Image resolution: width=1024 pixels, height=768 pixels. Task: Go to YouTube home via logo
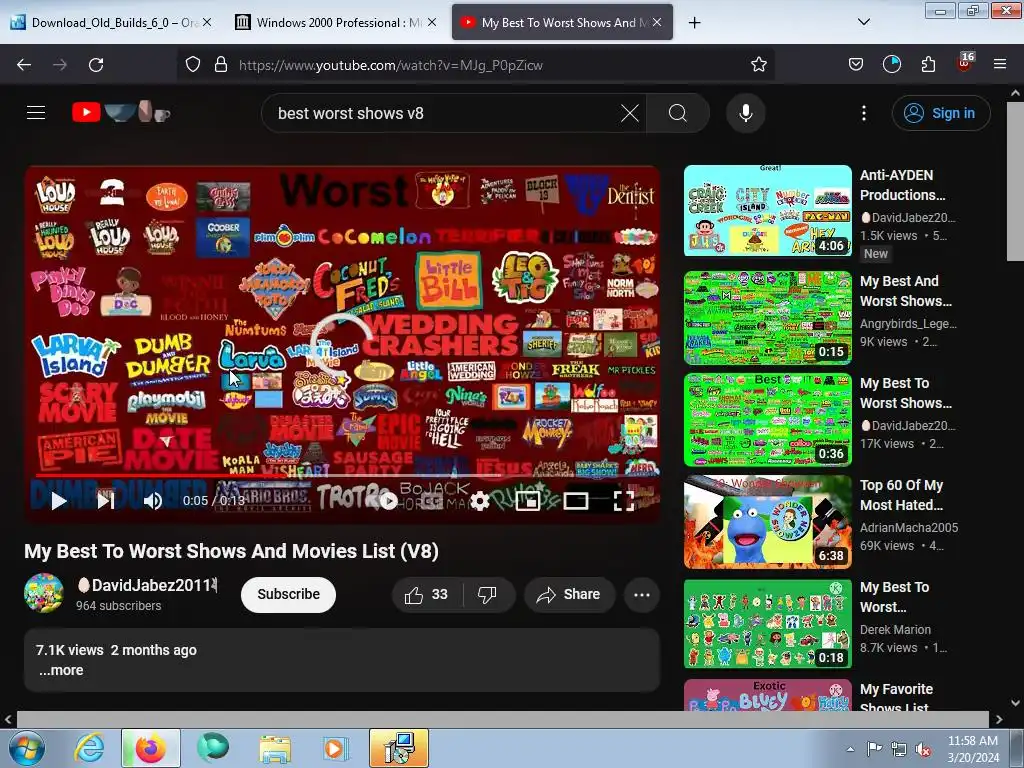[x=121, y=112]
